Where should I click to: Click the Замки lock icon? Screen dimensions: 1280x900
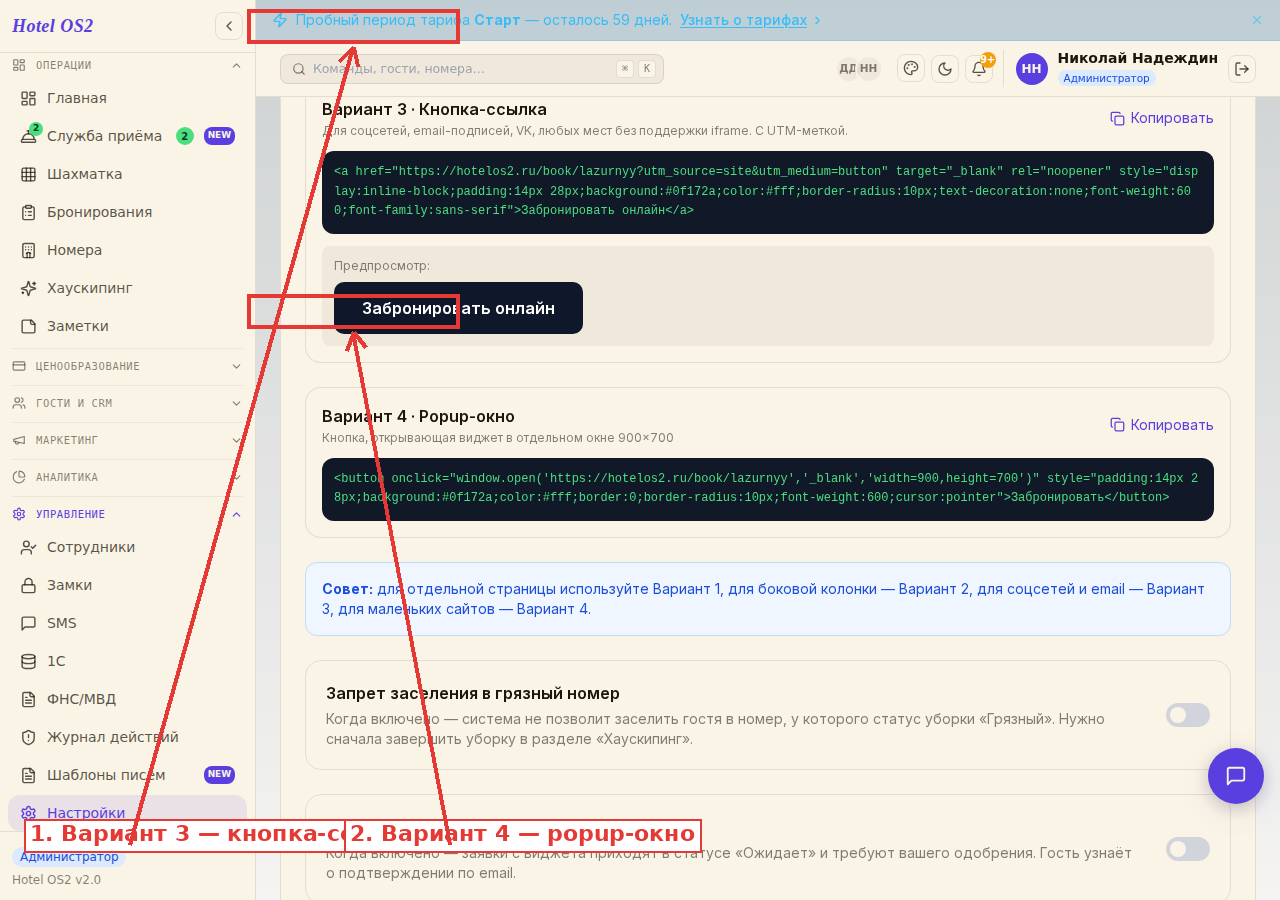pyautogui.click(x=28, y=585)
